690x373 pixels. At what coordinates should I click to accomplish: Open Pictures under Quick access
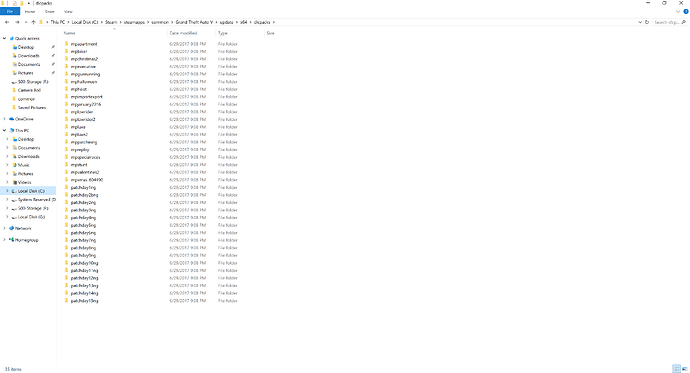[26, 73]
